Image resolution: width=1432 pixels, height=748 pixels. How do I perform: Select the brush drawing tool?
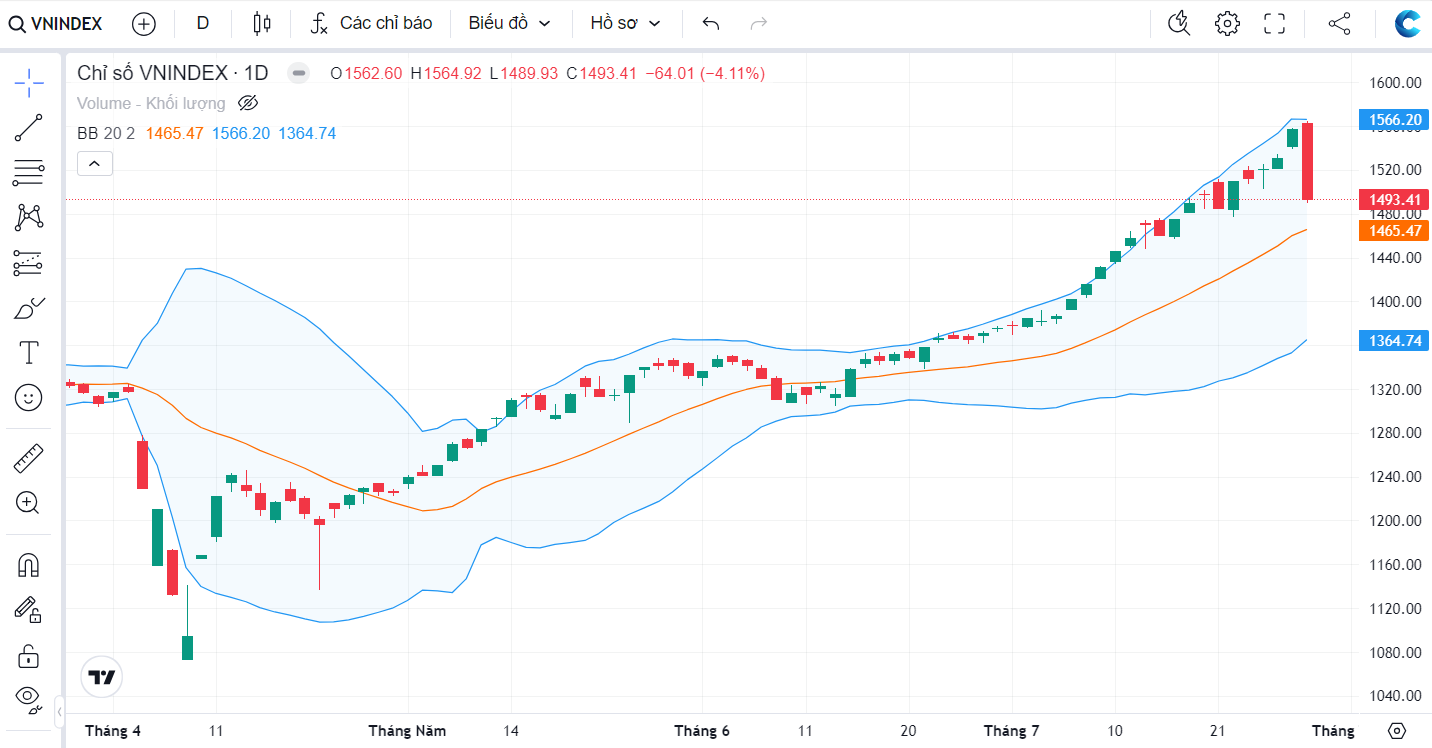click(29, 307)
